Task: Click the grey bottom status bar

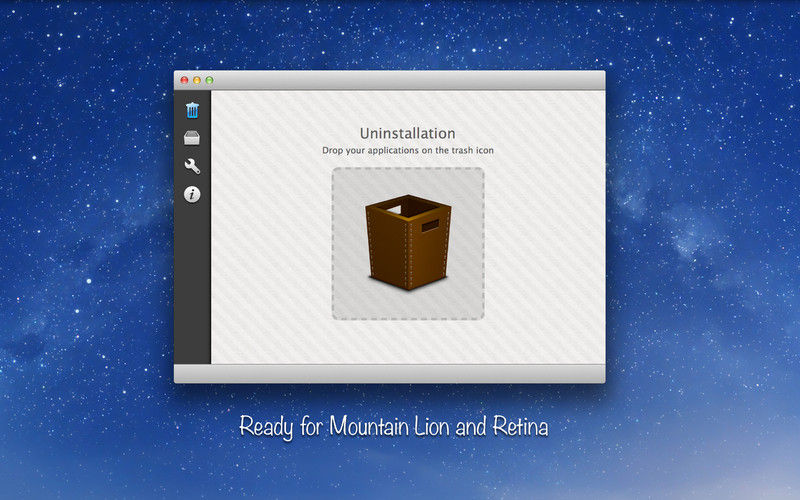Action: 390,373
